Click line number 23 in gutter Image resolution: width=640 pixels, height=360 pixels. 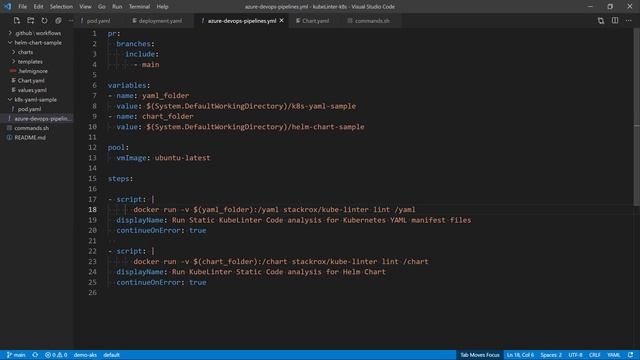click(x=92, y=262)
